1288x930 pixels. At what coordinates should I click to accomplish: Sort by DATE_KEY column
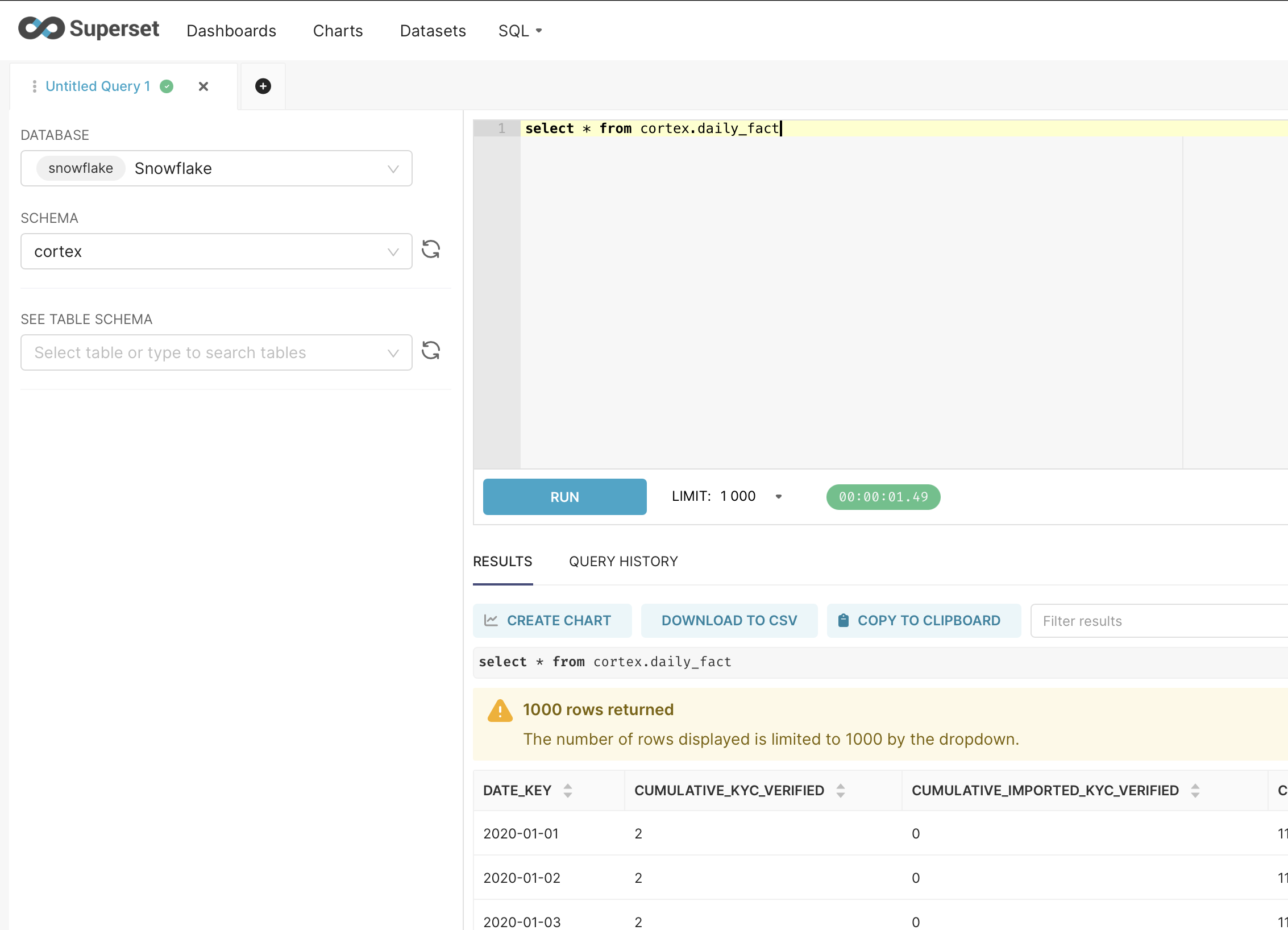point(568,790)
